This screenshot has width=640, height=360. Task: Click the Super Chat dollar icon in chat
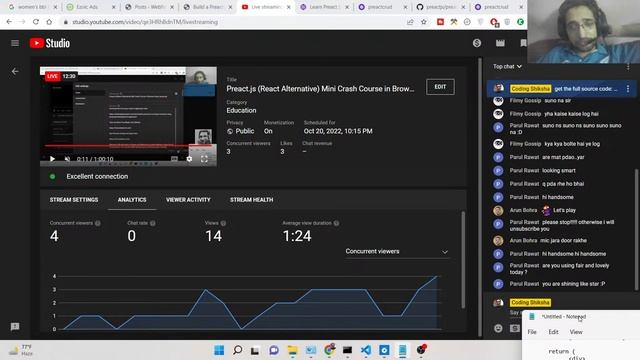pyautogui.click(x=515, y=328)
